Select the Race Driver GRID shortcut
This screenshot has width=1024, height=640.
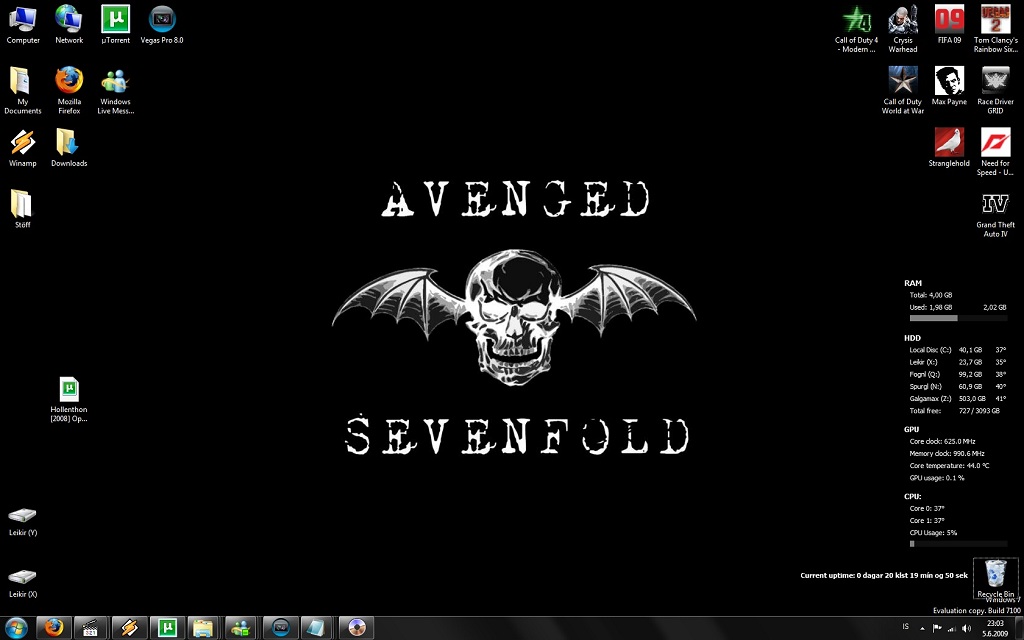point(995,90)
